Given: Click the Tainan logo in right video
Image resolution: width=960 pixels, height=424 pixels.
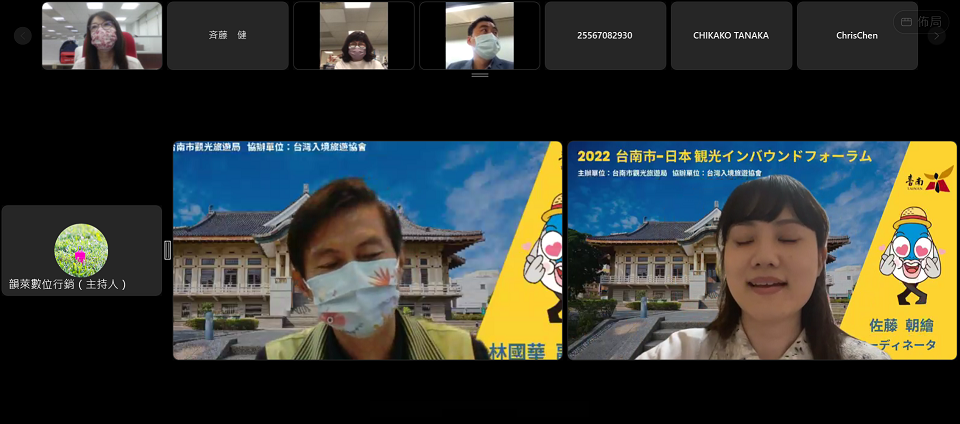Looking at the screenshot, I should (929, 179).
